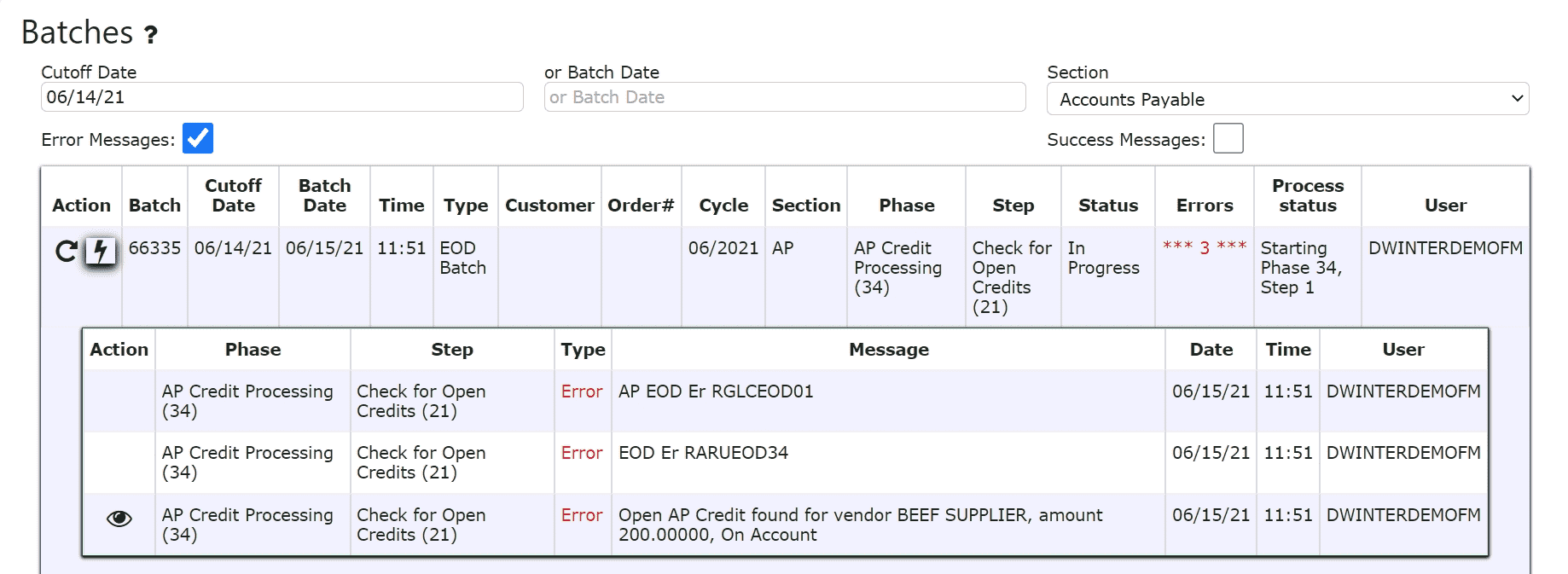Click the eye icon on BEEF SUPPLIER error
The width and height of the screenshot is (1568, 574).
[119, 519]
